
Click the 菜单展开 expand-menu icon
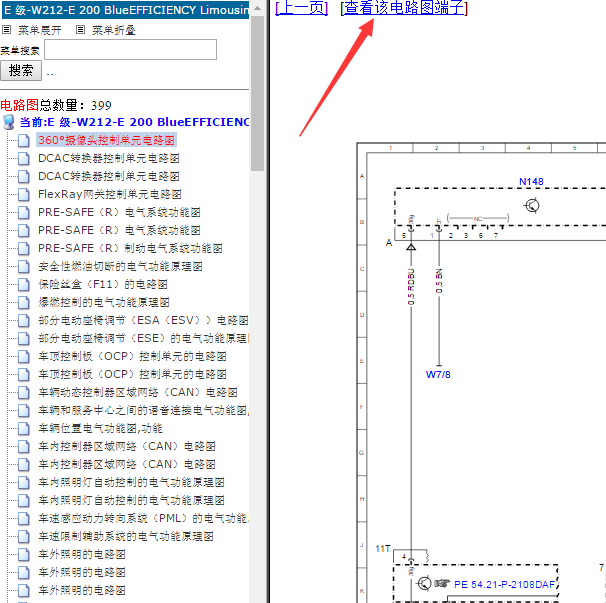pyautogui.click(x=7, y=29)
